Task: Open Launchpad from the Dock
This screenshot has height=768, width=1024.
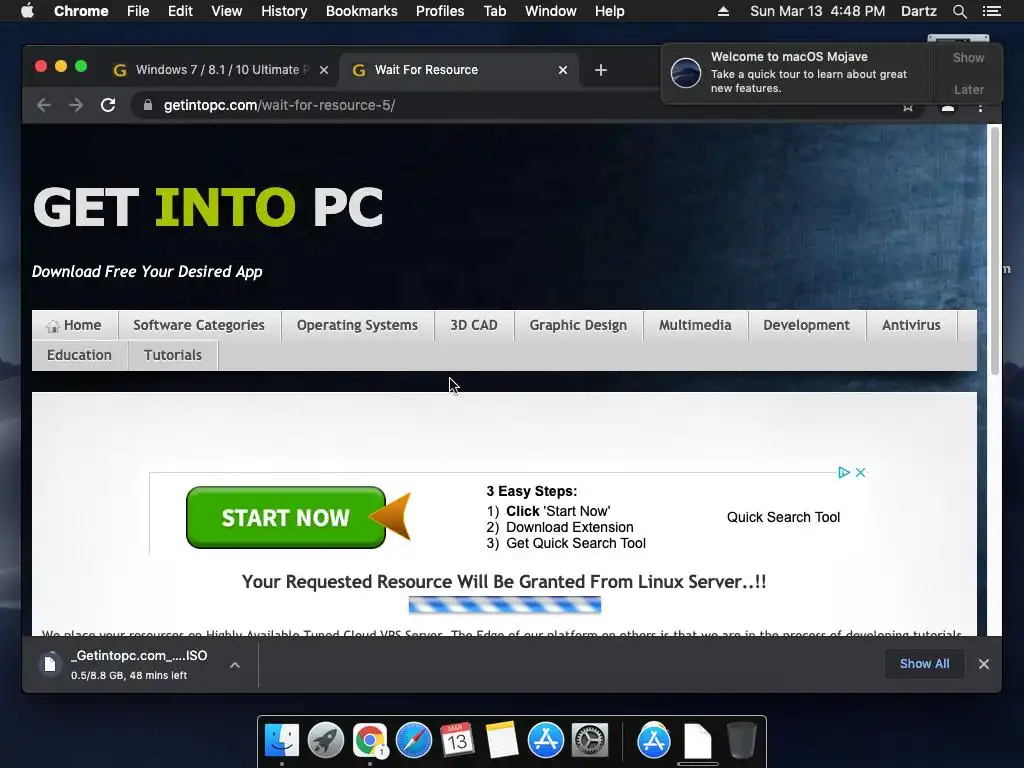Action: [x=325, y=741]
